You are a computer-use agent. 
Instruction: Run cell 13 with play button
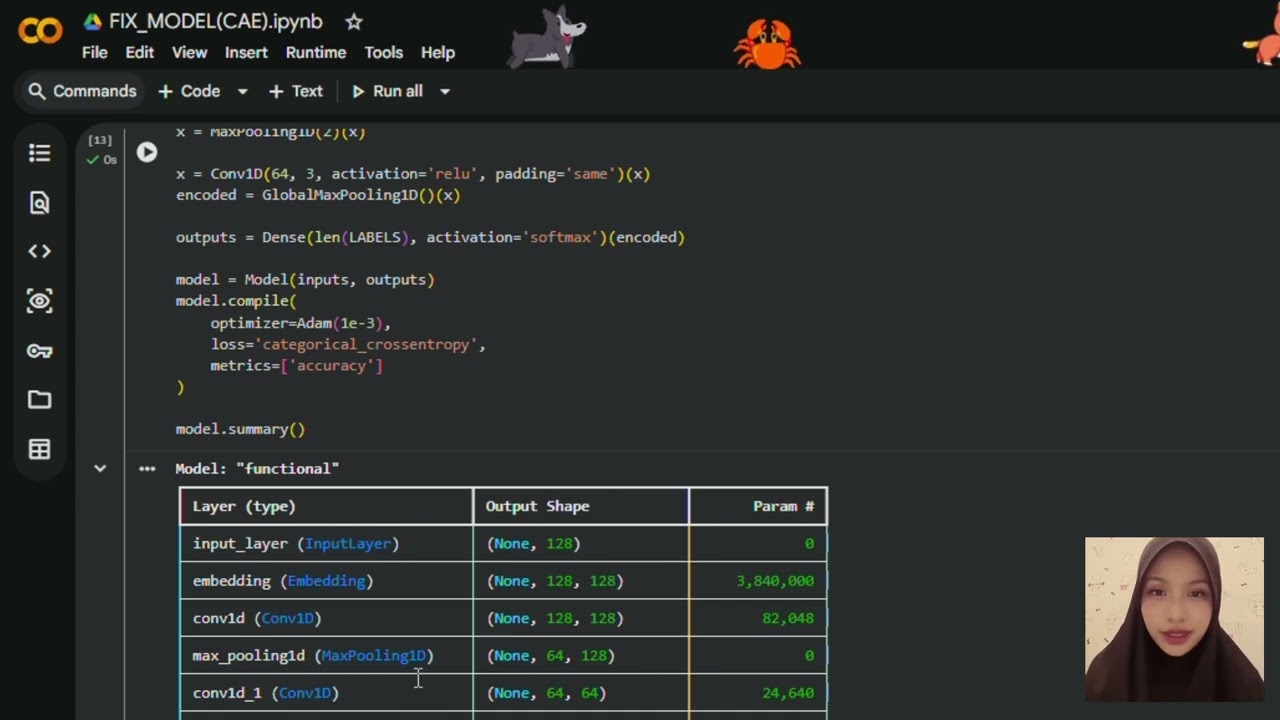147,152
